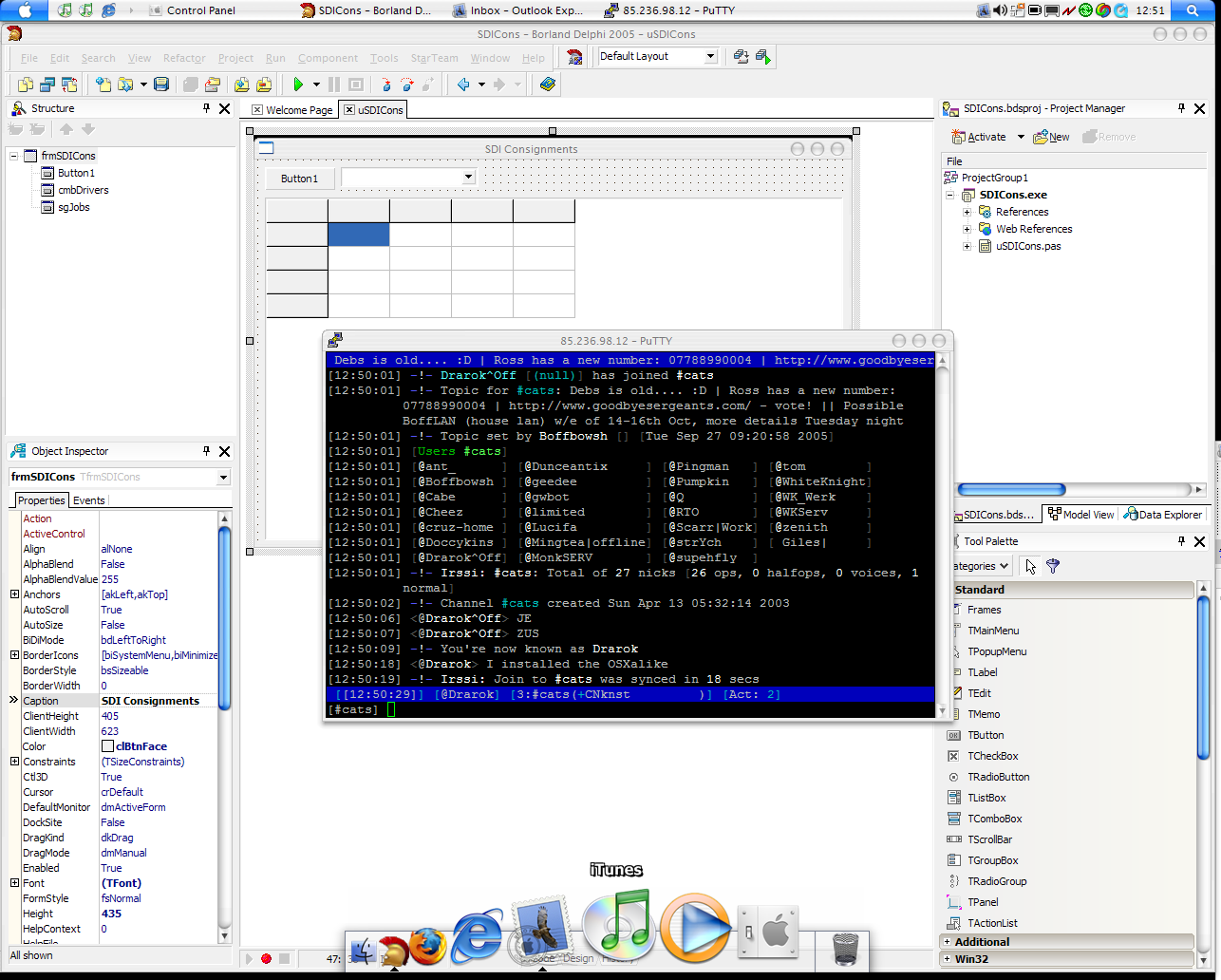Screen dimensions: 1221x980
Task: Open the Run button dropdown arrow
Action: (x=316, y=85)
